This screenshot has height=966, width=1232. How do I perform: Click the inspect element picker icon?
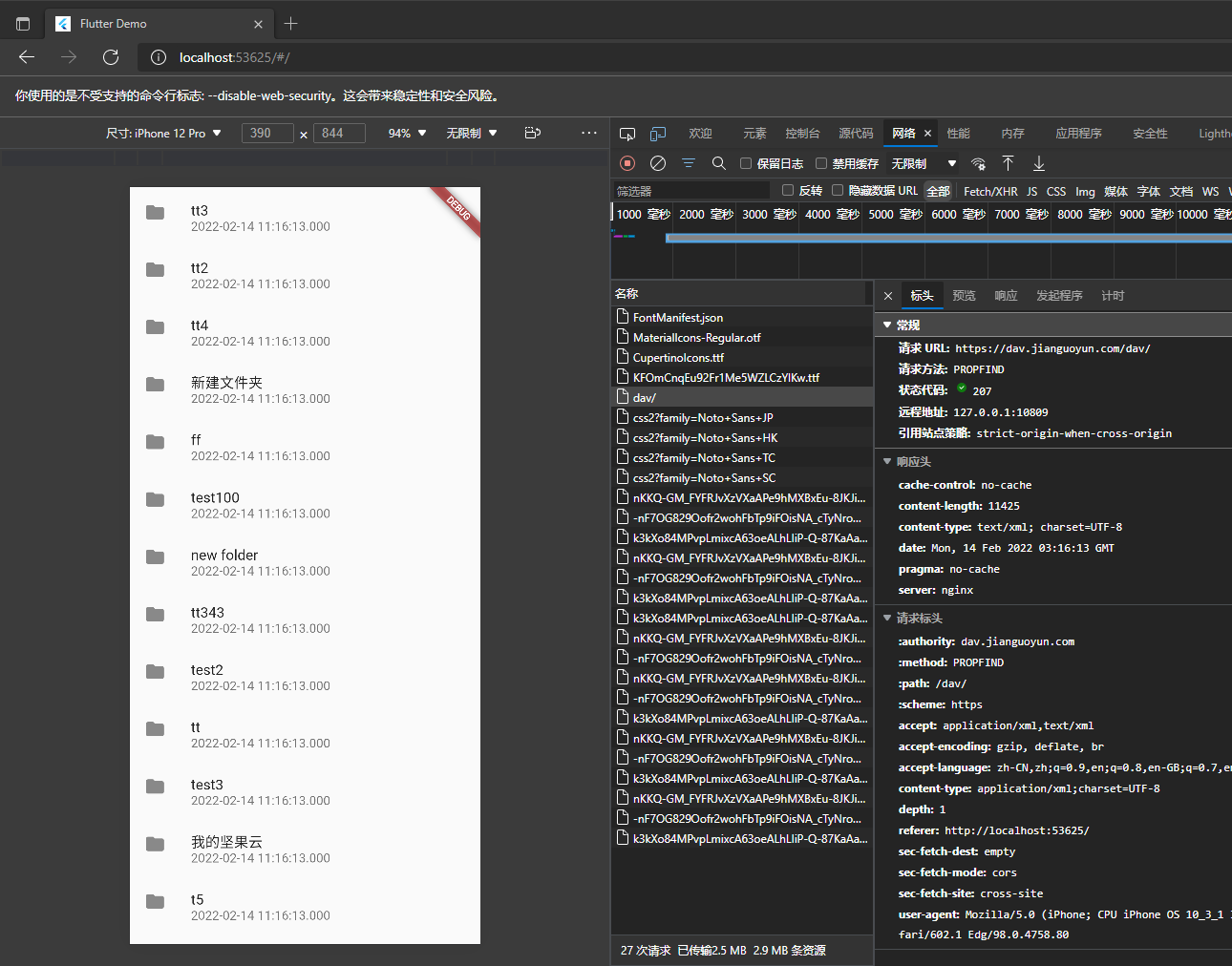(627, 134)
